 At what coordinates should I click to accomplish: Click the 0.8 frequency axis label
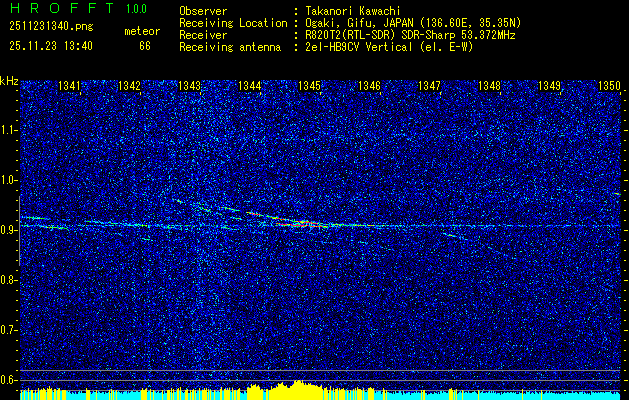[9, 280]
